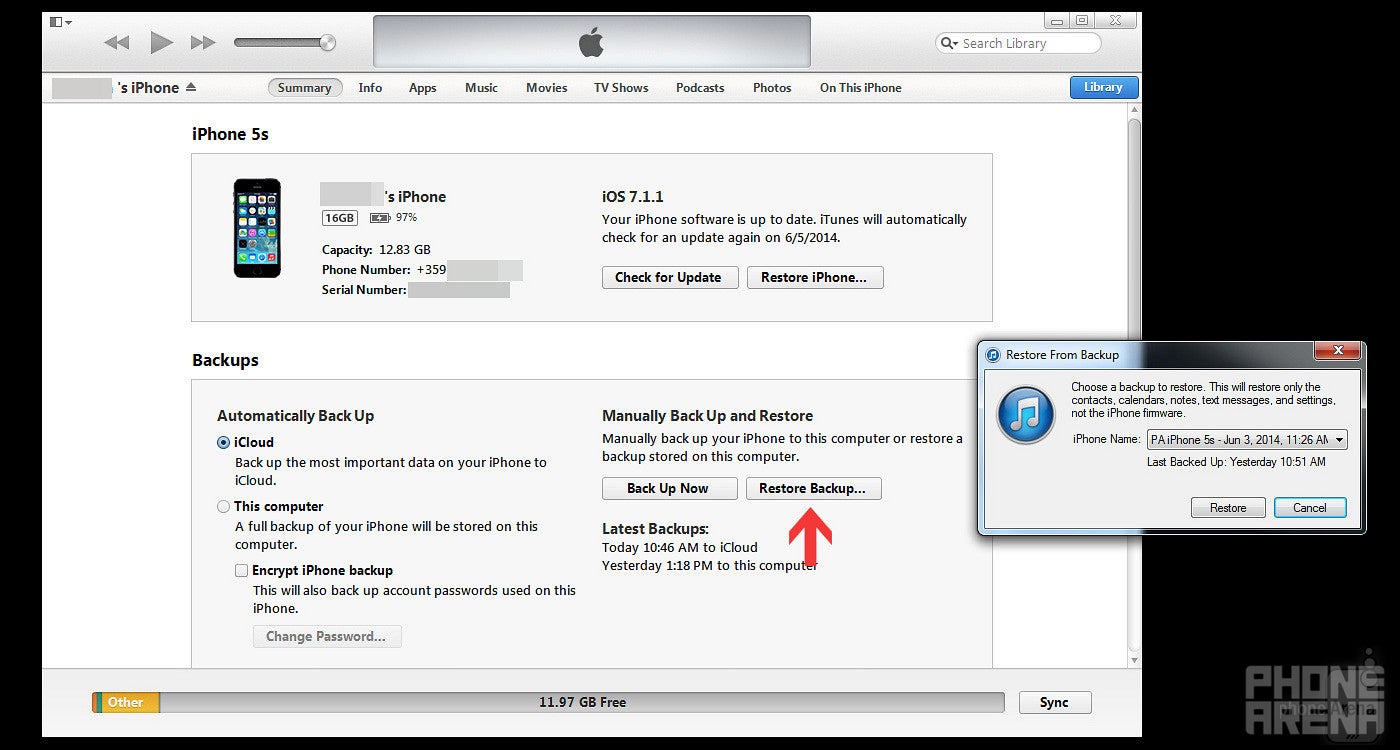
Task: Click the rewind previous track button
Action: coord(117,42)
